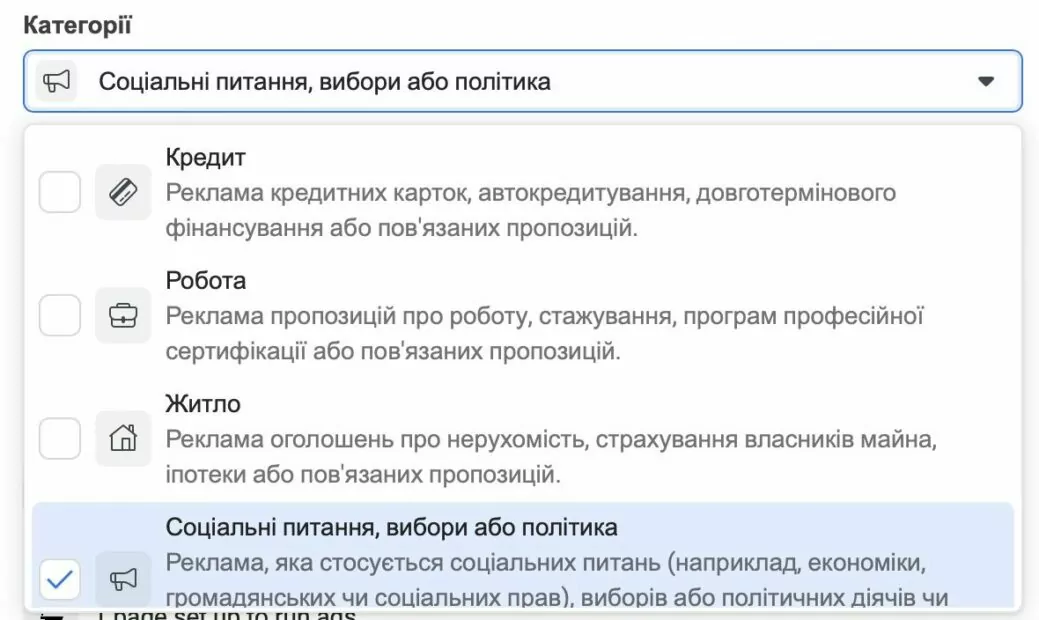Select the highlighted Соціальні питання, вибори або політика option
This screenshot has width=1039, height=620.
tap(391, 526)
